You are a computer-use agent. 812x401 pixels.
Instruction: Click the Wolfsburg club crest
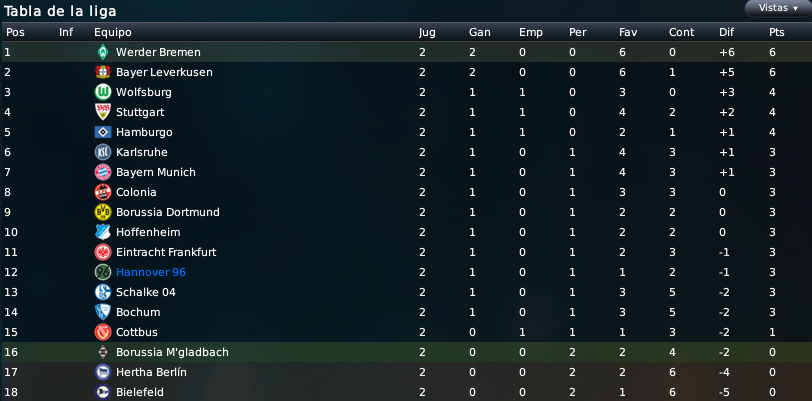(103, 92)
